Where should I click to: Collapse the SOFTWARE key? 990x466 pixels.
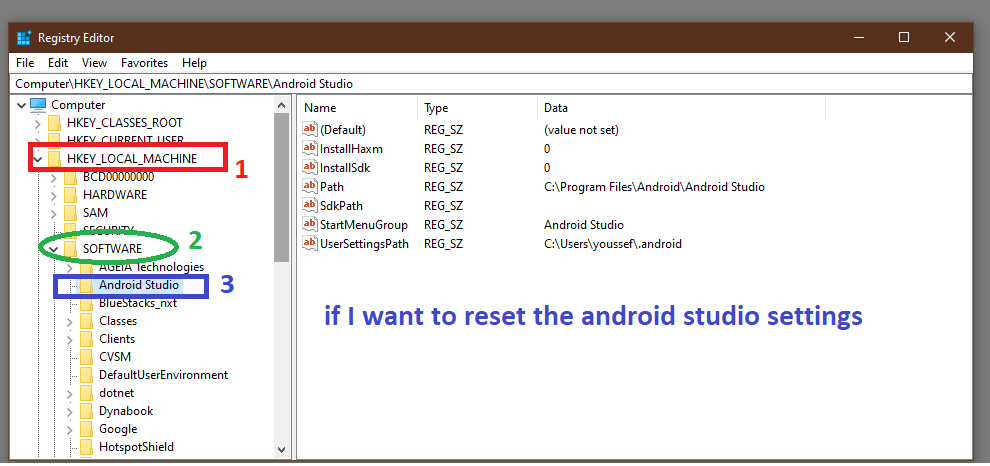54,249
